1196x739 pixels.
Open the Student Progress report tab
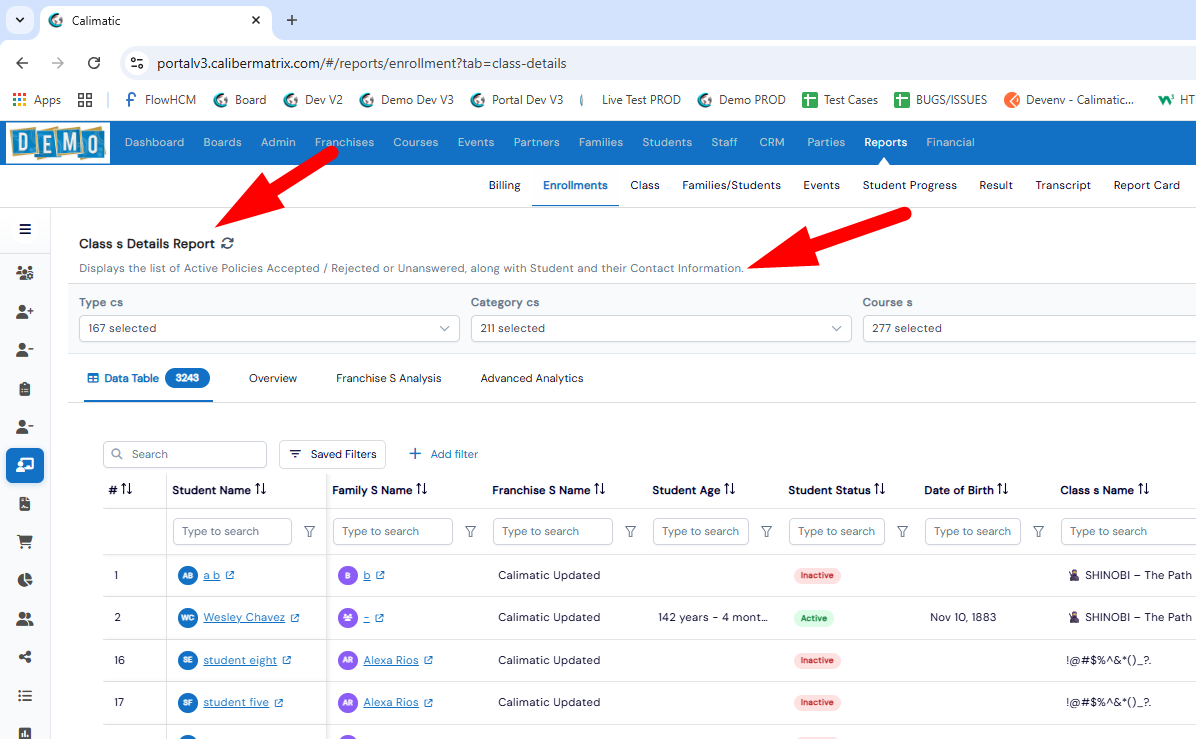(909, 185)
